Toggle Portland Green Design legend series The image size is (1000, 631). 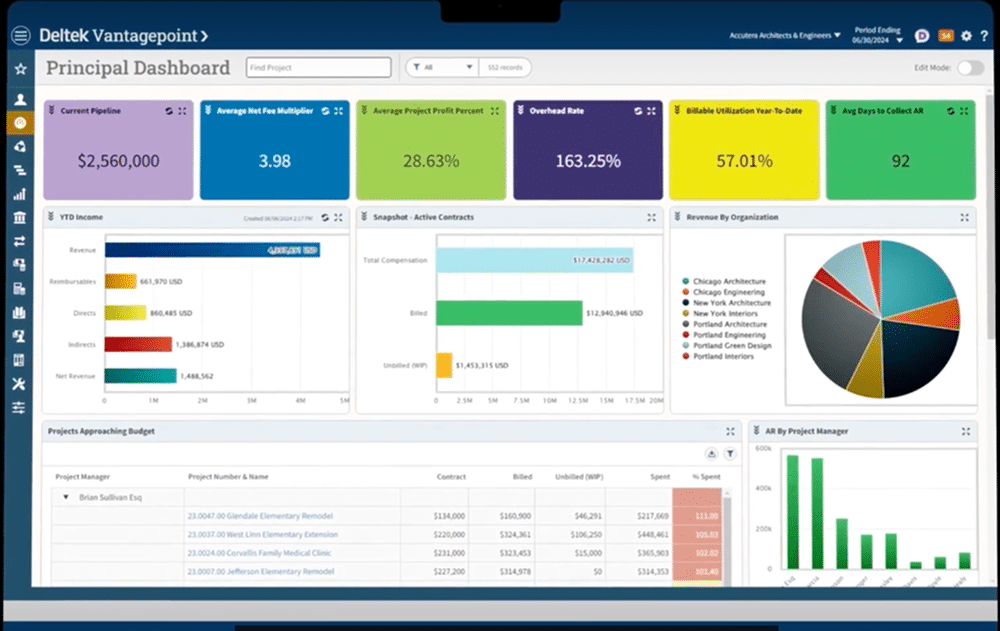click(x=726, y=346)
